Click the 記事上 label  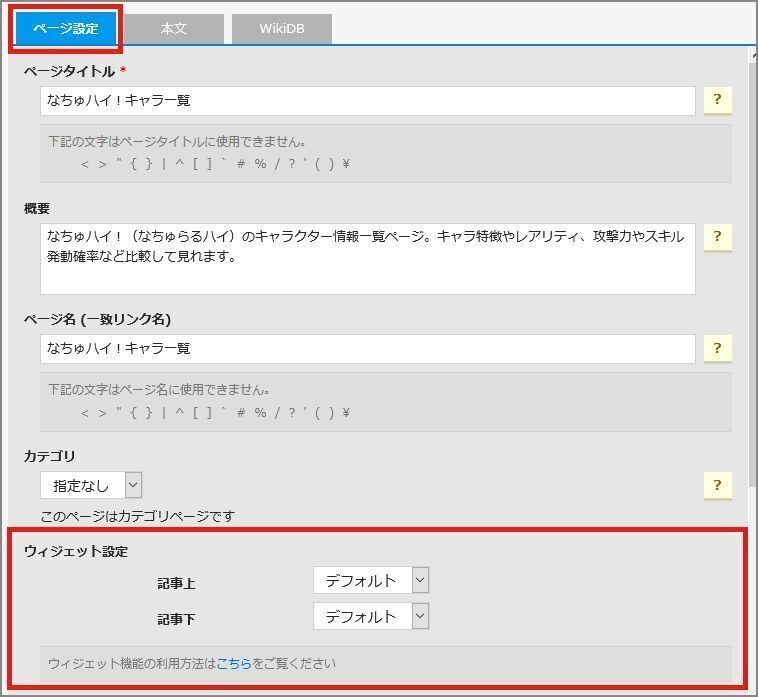tap(176, 583)
